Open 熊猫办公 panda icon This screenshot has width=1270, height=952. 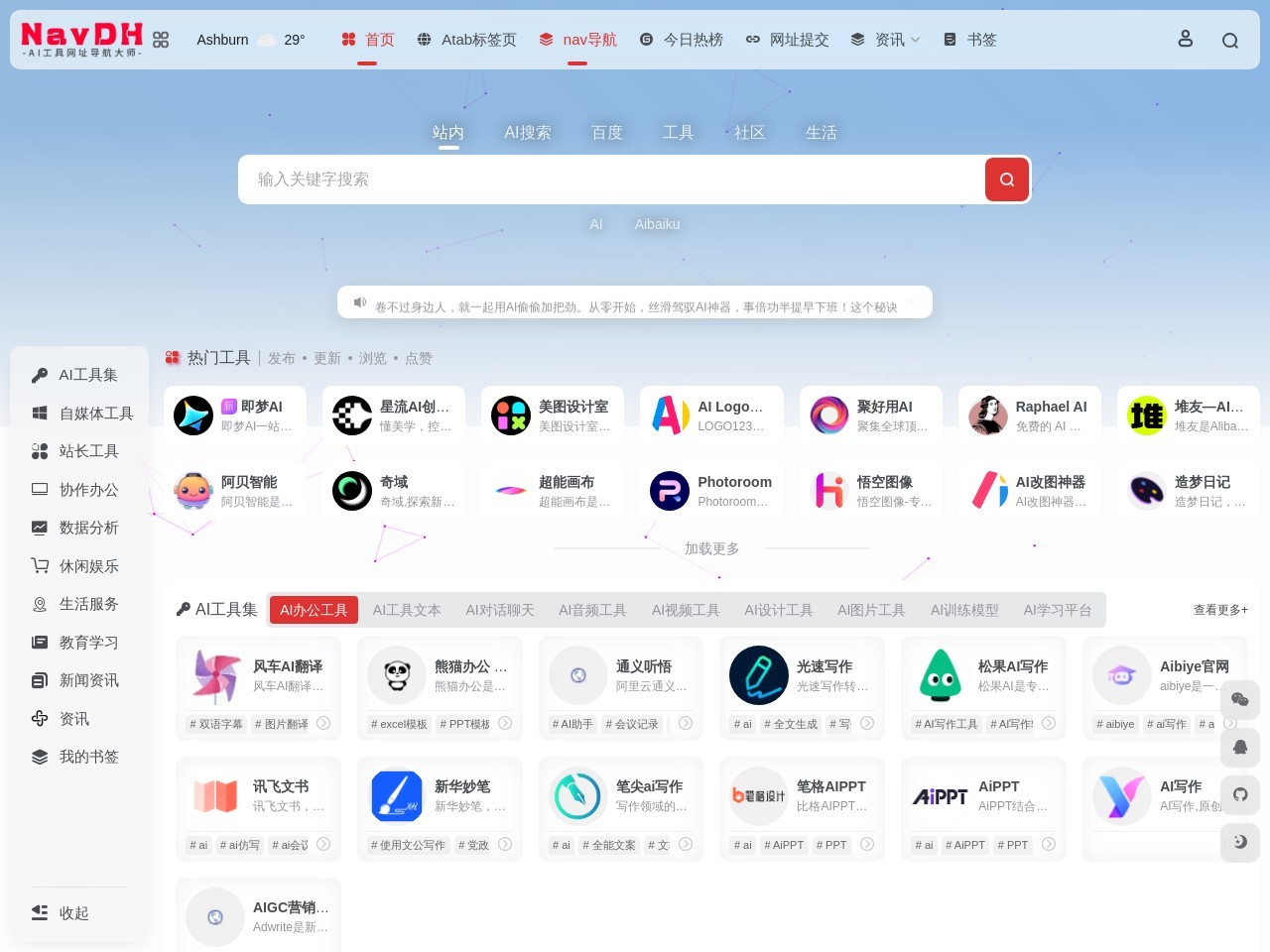click(397, 675)
